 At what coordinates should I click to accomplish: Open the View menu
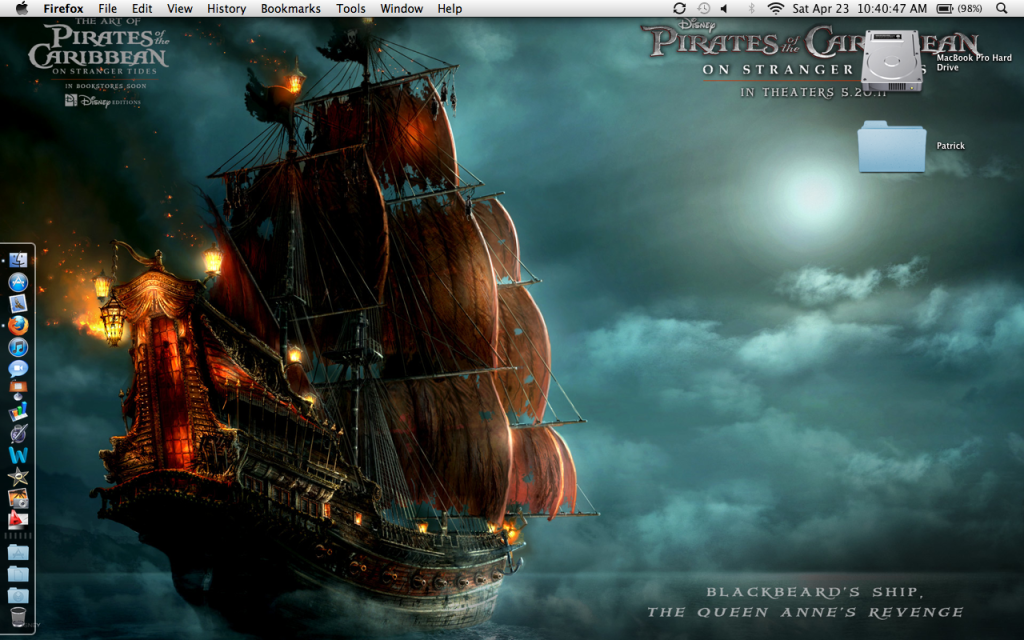pyautogui.click(x=180, y=8)
